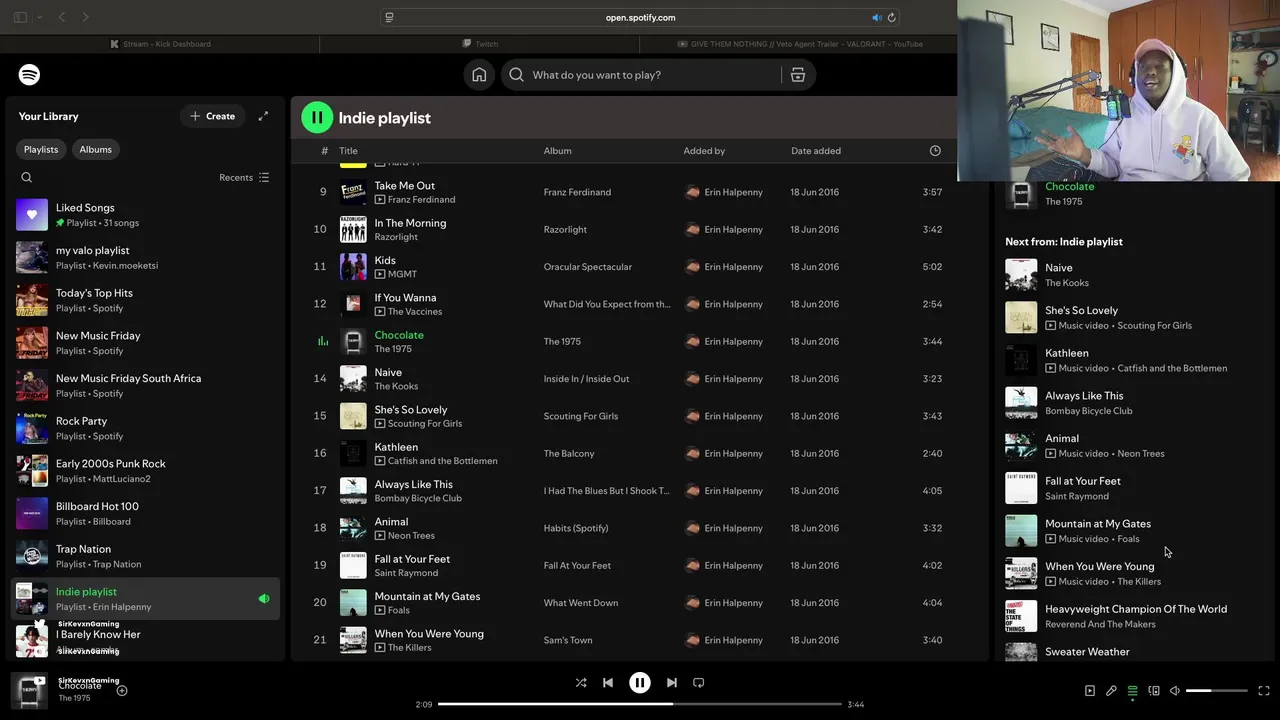Viewport: 1280px width, 720px height.
Task: Click Erin Halpenny on the Kathleen row
Action: (733, 454)
